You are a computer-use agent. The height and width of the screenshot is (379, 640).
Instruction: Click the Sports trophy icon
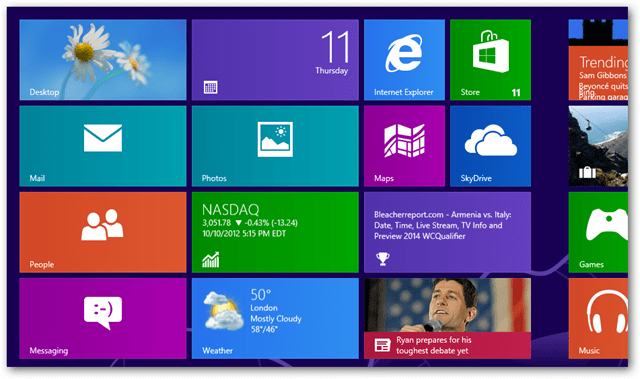click(x=382, y=259)
